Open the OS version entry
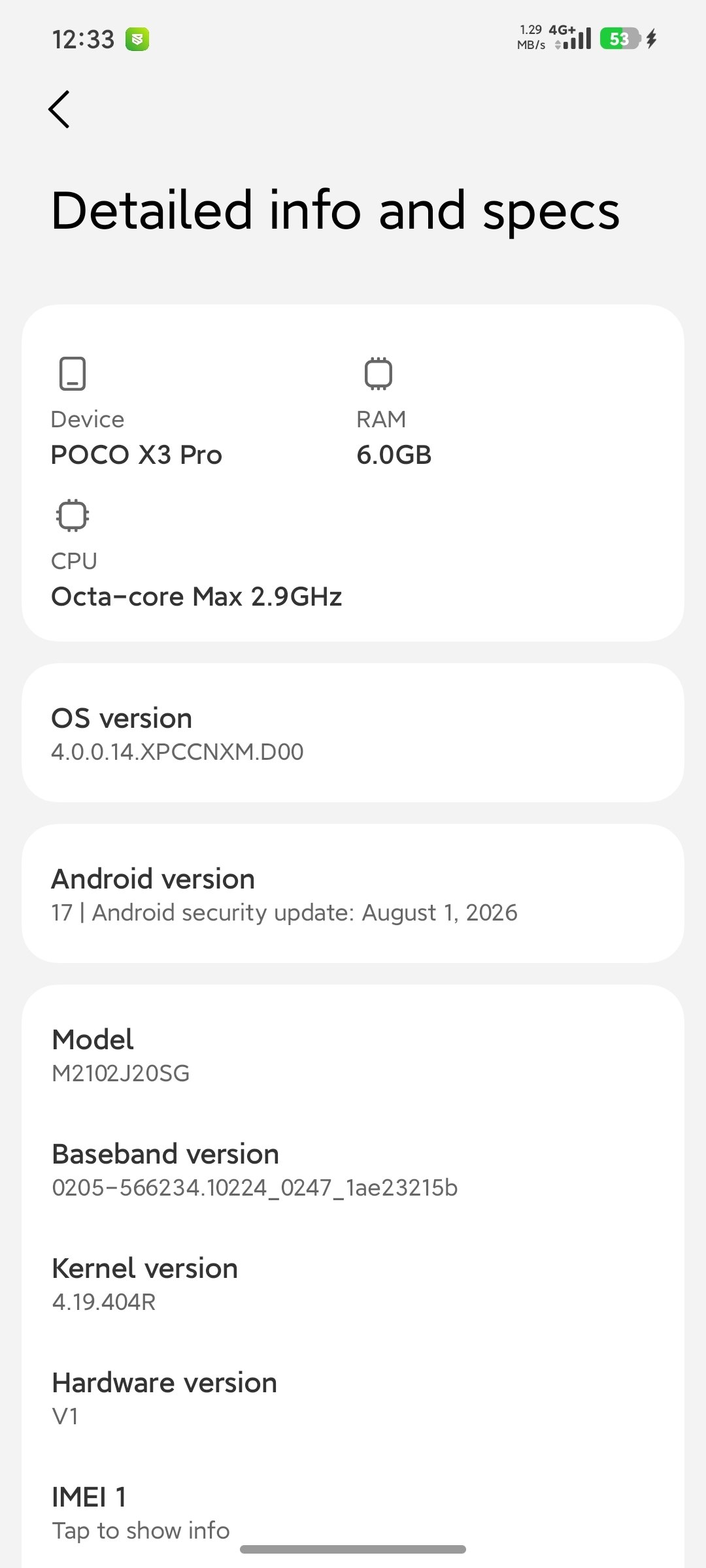Screen dimensions: 706x1568 [353, 733]
